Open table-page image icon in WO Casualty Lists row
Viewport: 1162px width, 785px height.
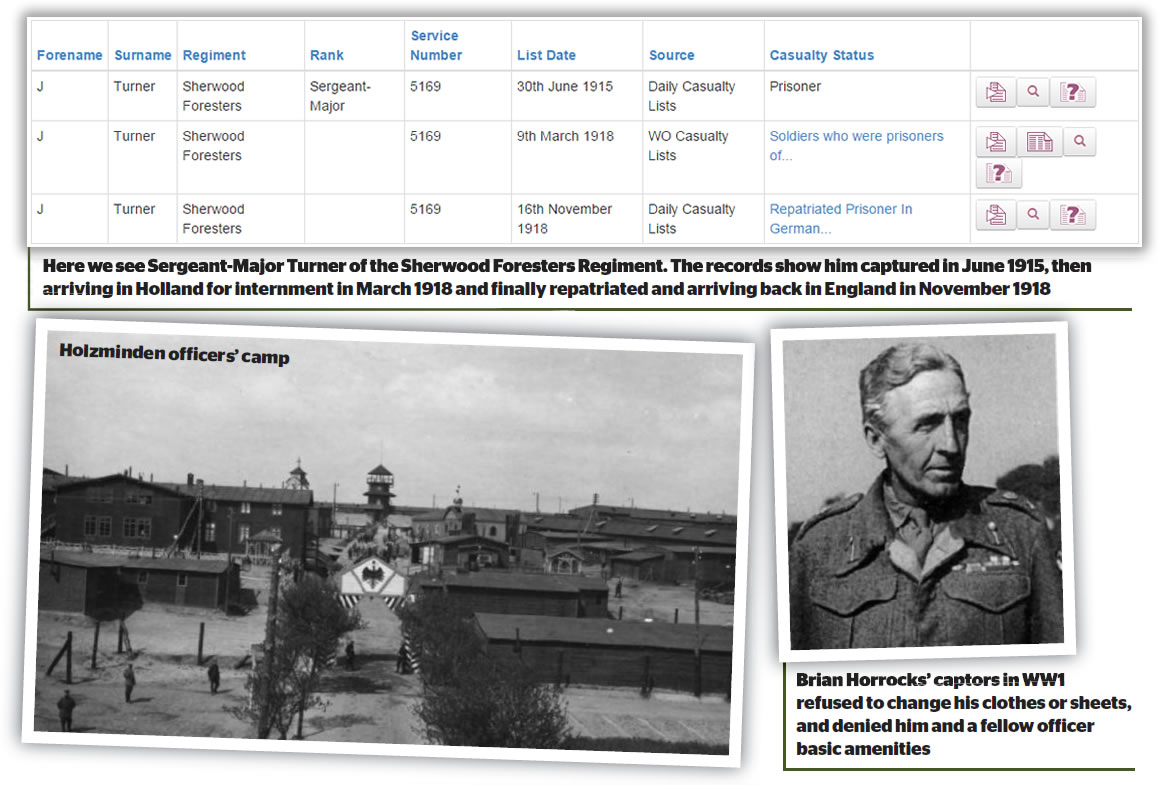tap(1039, 142)
